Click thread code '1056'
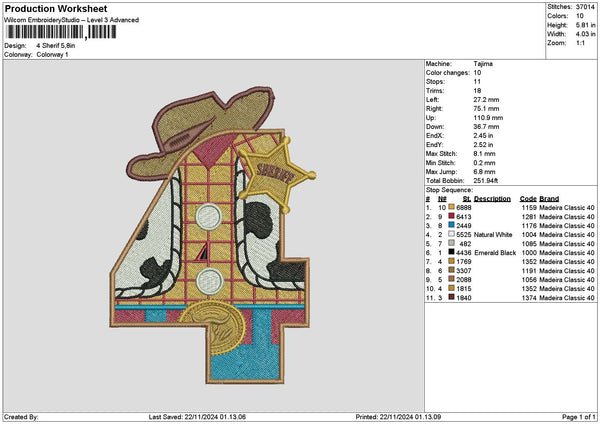600x424 pixels. pos(529,280)
